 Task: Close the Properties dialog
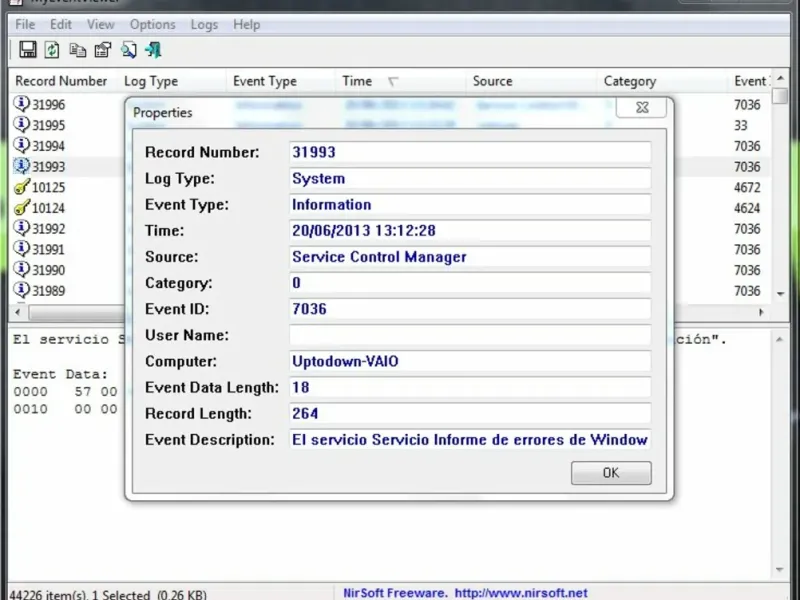click(x=642, y=107)
